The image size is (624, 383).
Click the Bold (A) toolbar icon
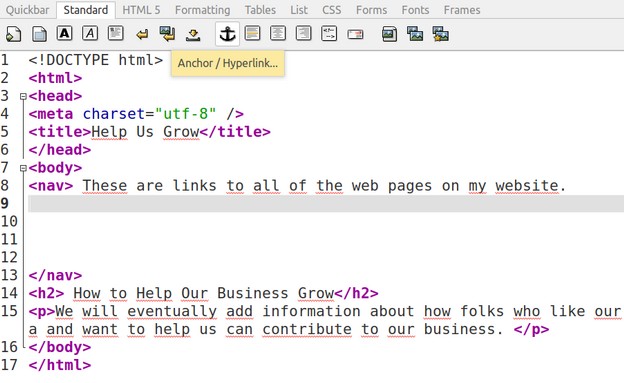tap(64, 33)
